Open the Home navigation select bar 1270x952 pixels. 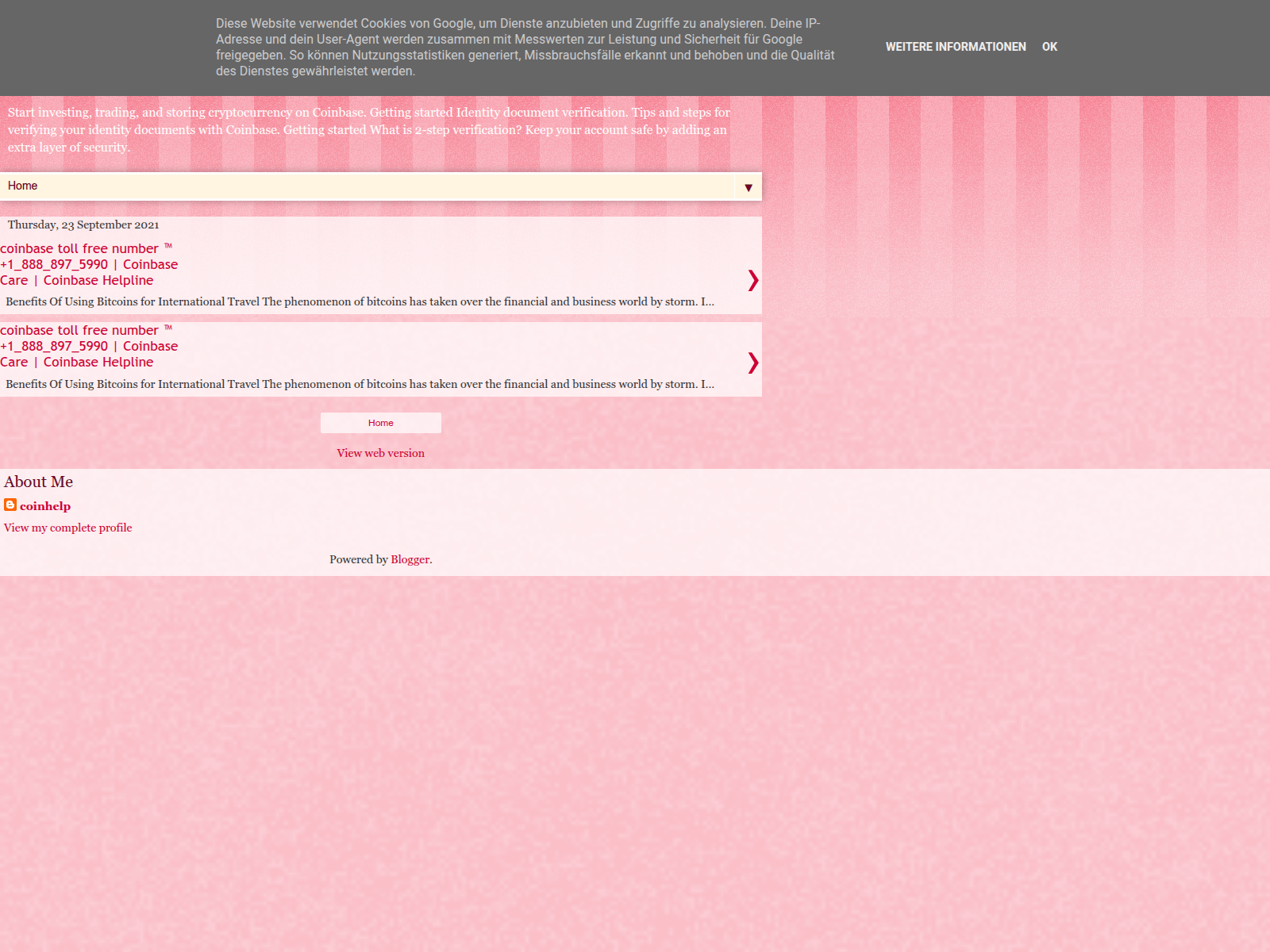click(381, 186)
